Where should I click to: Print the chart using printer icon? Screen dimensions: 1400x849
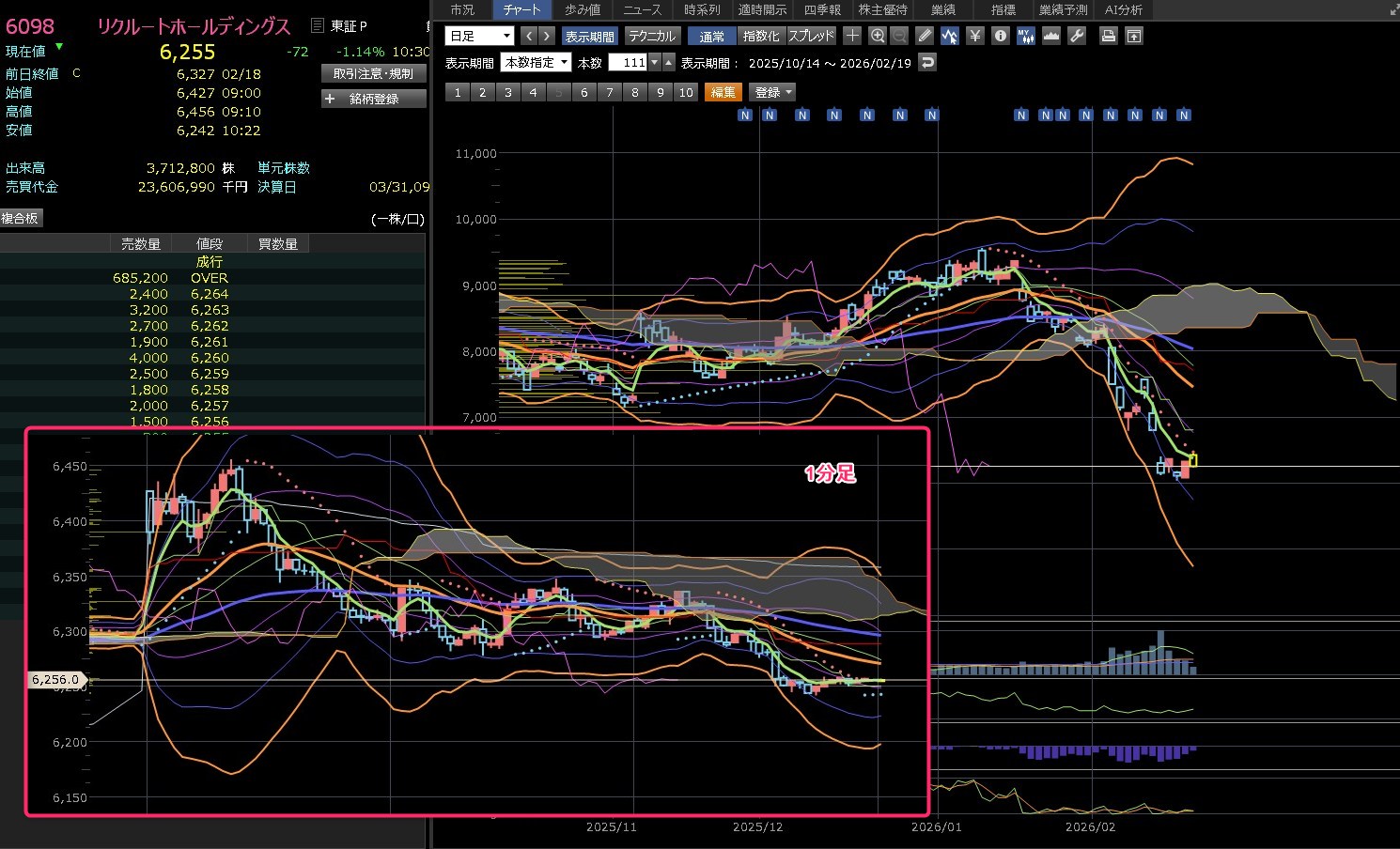click(x=1109, y=36)
